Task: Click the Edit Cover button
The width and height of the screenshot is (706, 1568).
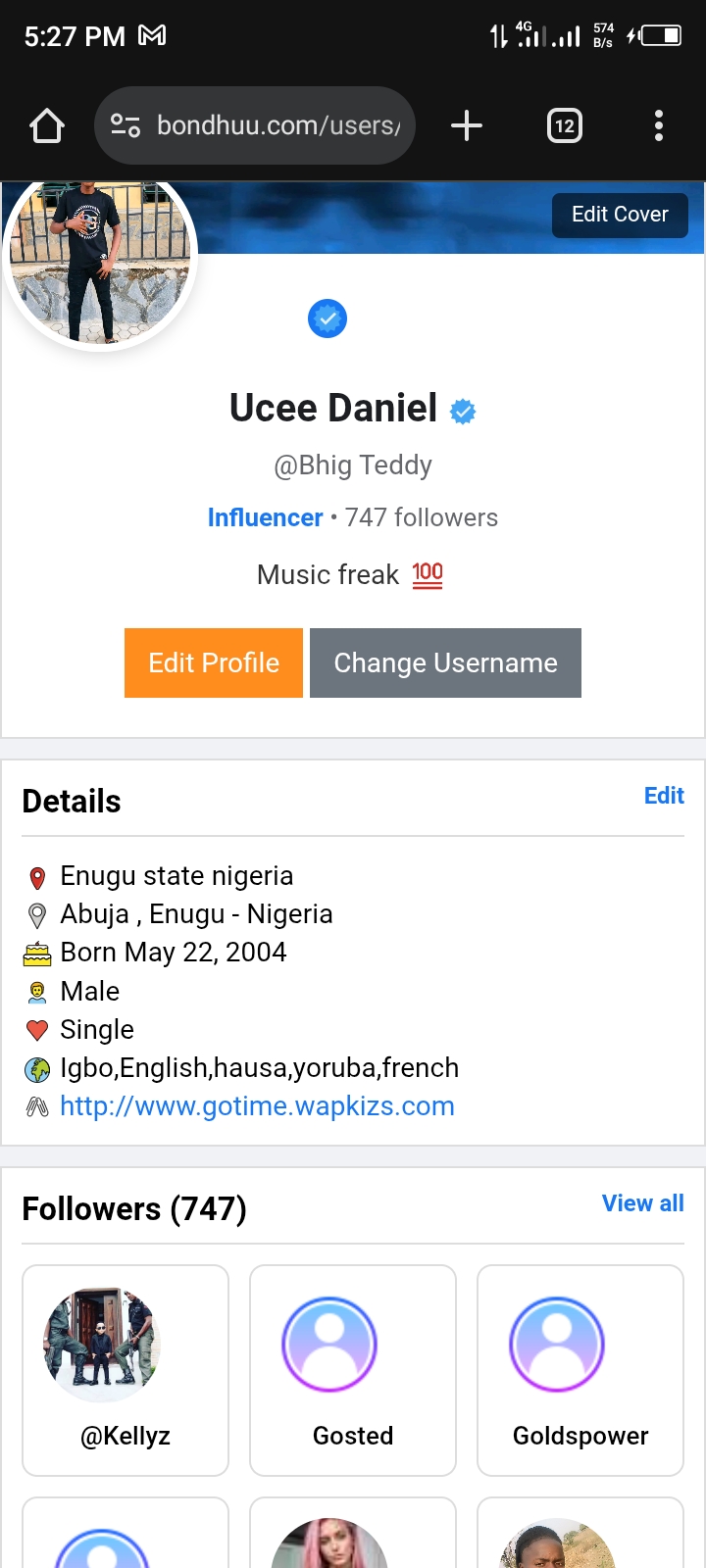Action: tap(620, 215)
